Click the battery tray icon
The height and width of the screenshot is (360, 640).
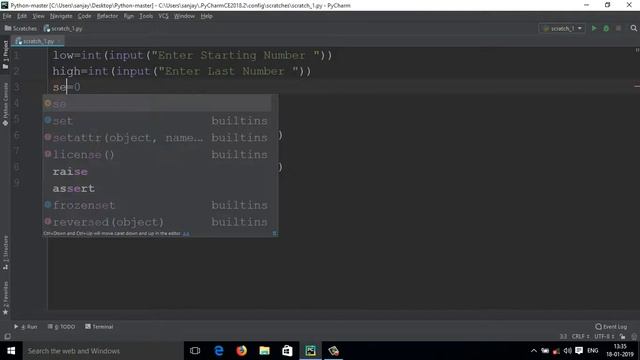pyautogui.click(x=545, y=351)
